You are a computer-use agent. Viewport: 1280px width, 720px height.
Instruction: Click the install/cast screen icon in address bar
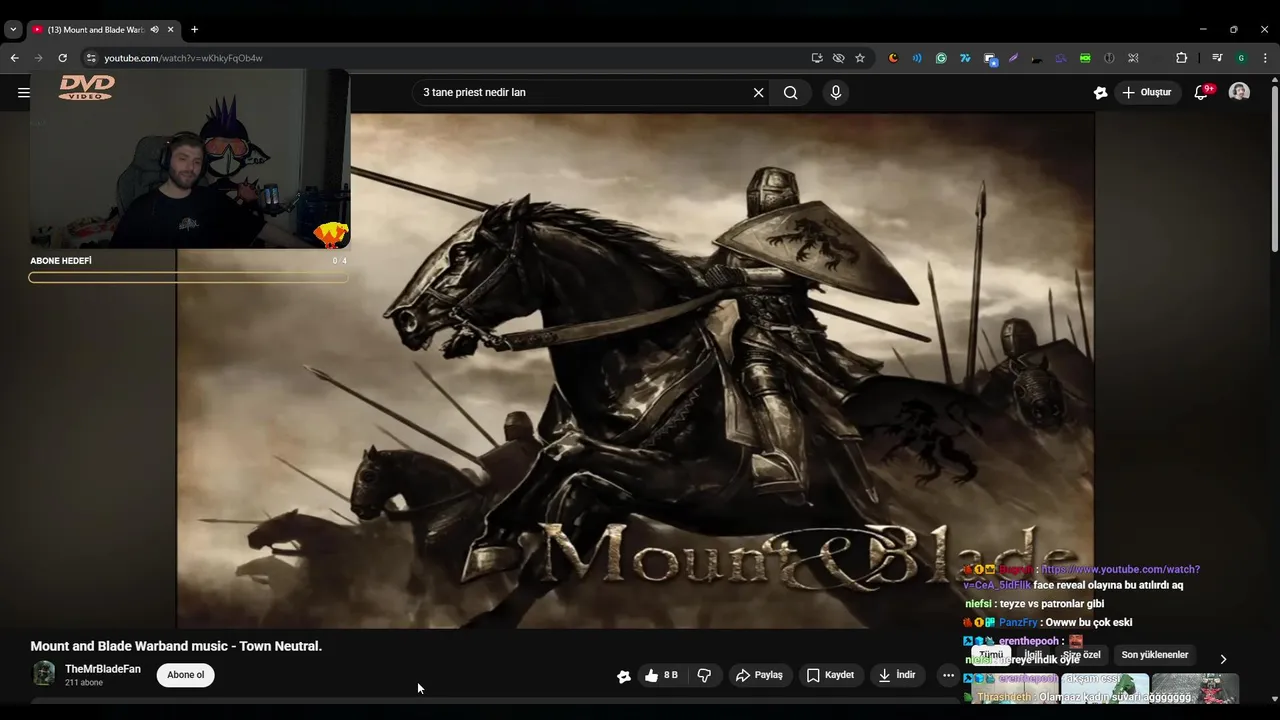pyautogui.click(x=817, y=58)
